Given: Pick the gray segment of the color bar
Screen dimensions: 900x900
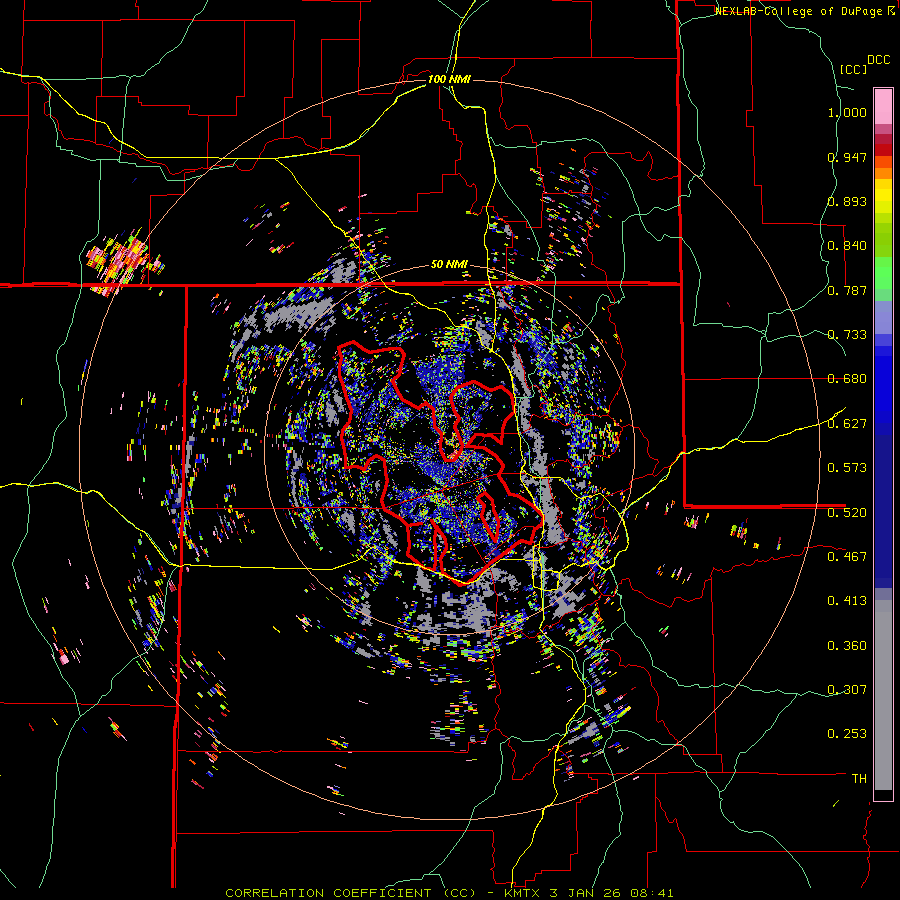Looking at the screenshot, I should [883, 695].
